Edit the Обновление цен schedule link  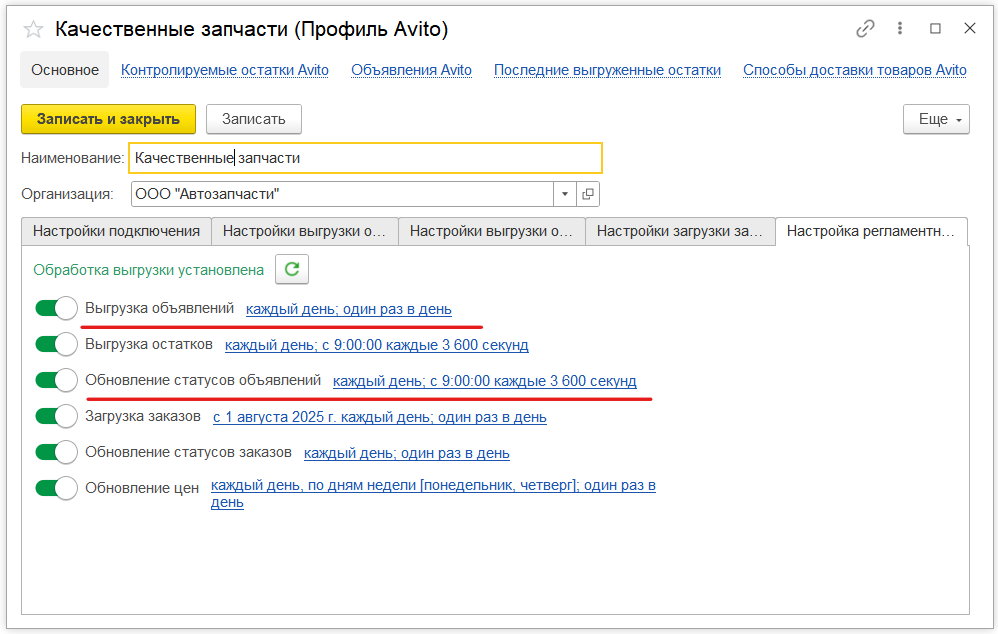[432, 487]
